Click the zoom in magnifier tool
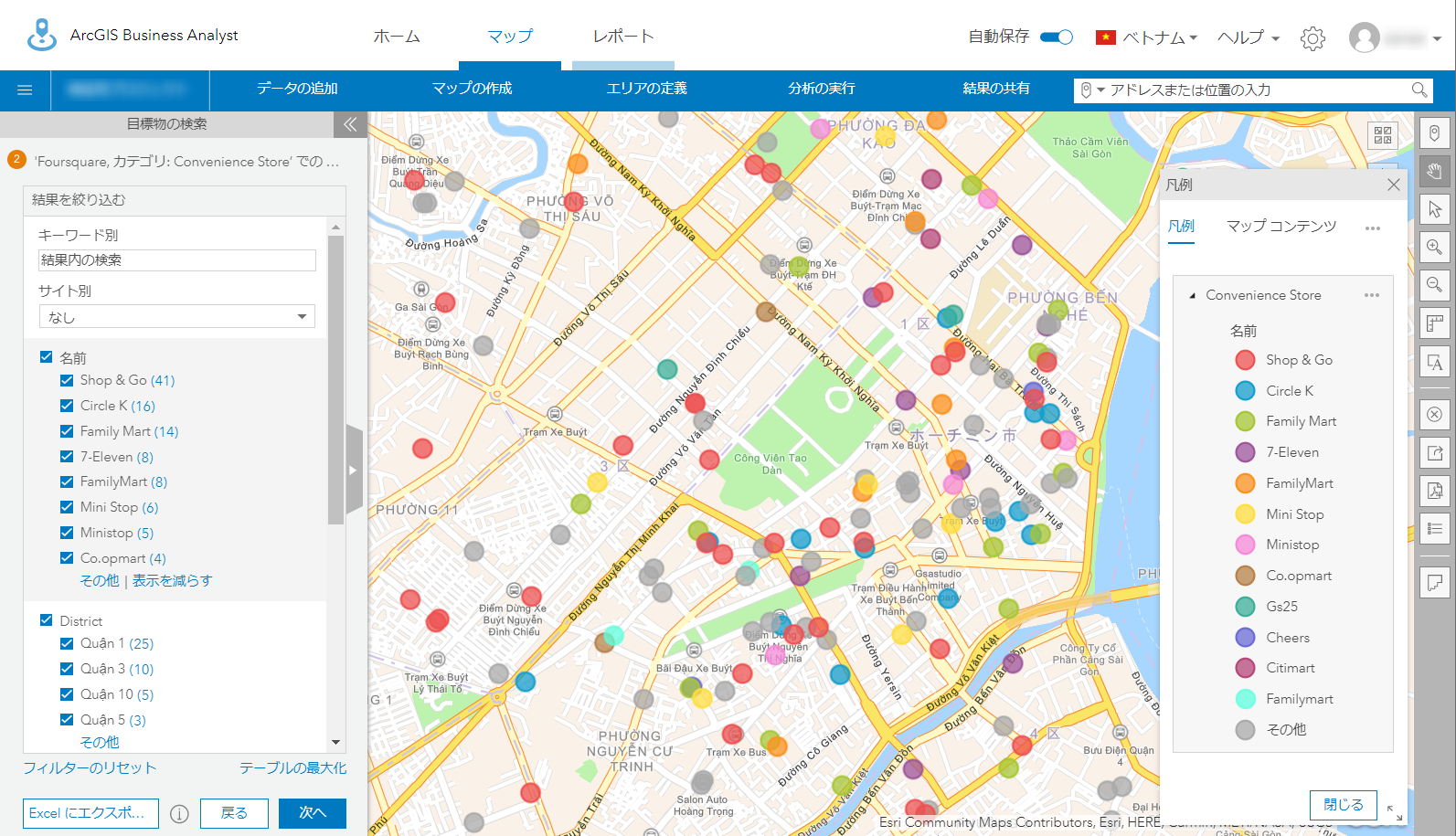Image resolution: width=1456 pixels, height=836 pixels. (1435, 248)
